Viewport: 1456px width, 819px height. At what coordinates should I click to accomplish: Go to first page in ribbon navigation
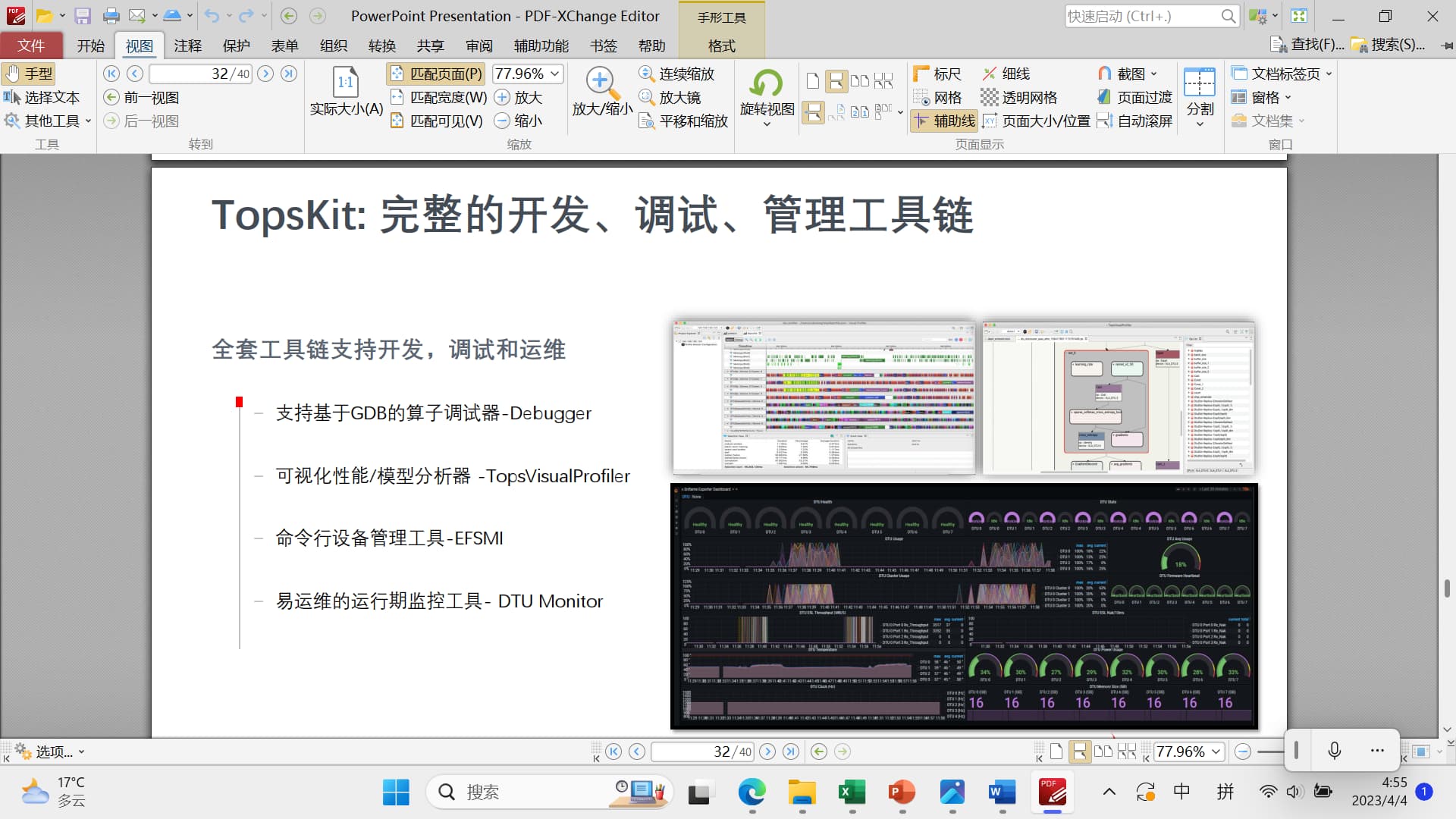point(111,74)
